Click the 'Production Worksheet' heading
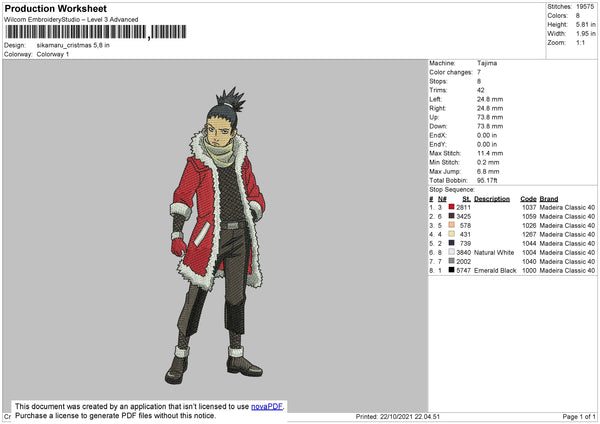This screenshot has height=424, width=600. (x=56, y=8)
